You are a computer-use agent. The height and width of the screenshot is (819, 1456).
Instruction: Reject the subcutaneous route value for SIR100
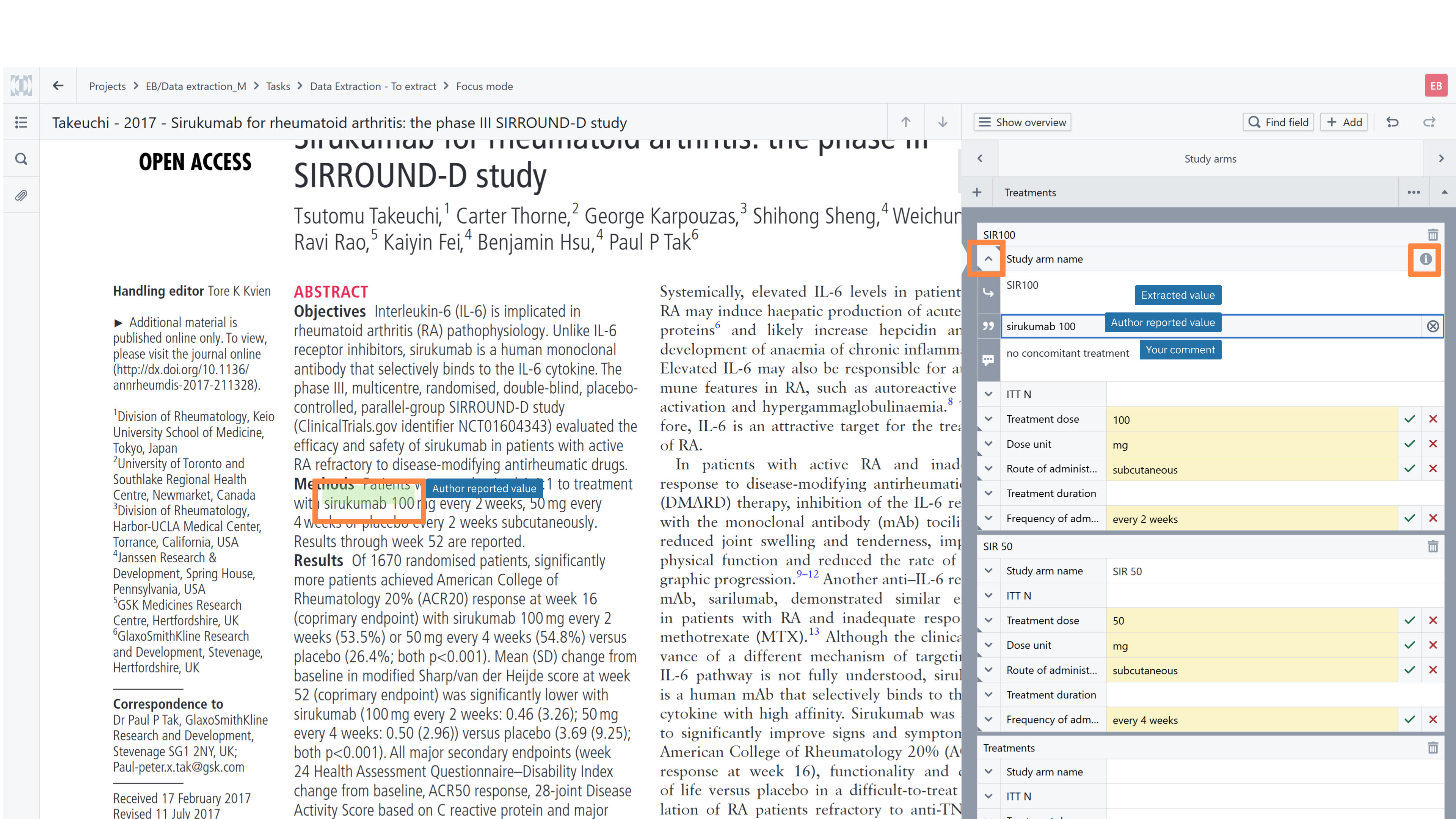(x=1432, y=469)
